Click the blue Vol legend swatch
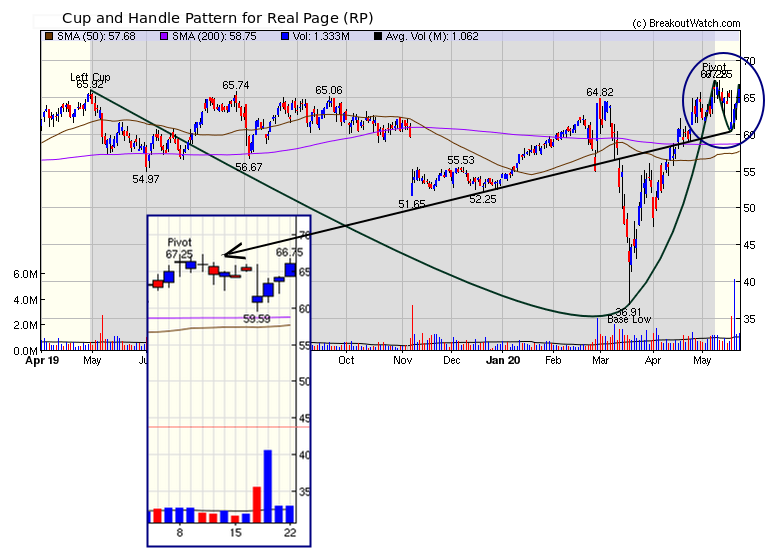The image size is (780, 548). point(285,36)
